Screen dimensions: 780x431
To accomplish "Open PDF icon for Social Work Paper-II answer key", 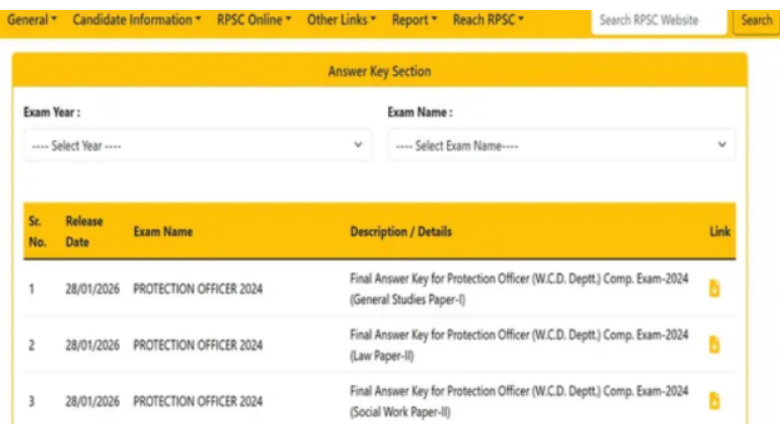I will (x=714, y=400).
